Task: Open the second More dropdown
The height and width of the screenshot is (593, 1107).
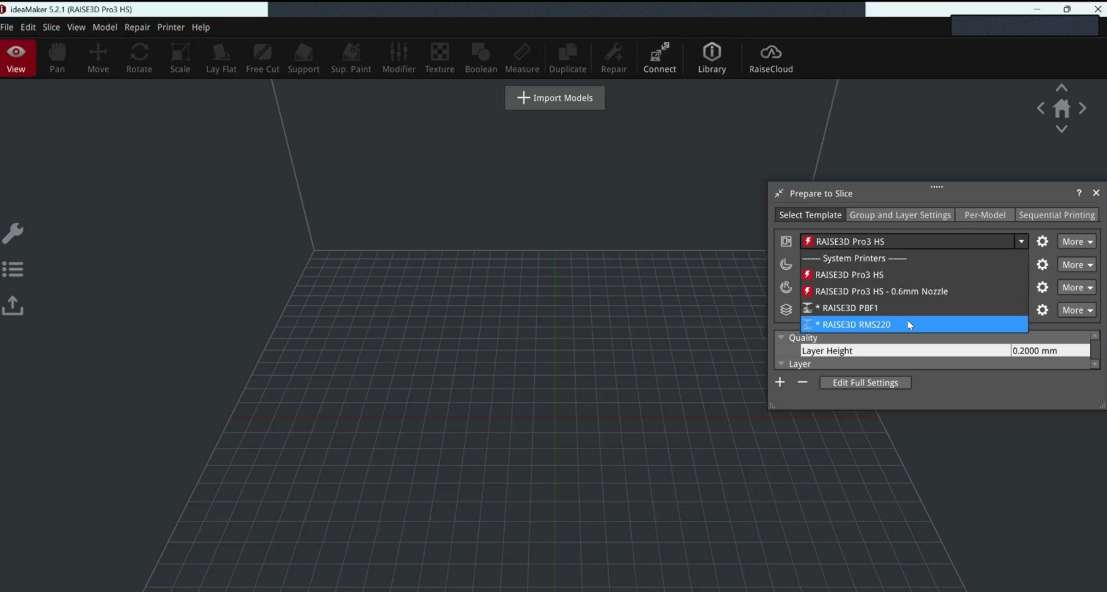Action: point(1077,265)
